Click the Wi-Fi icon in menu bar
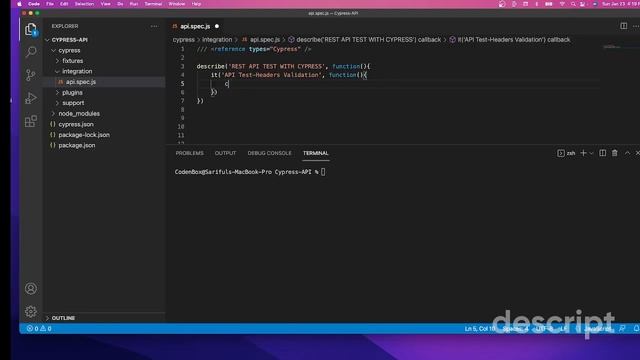The height and width of the screenshot is (360, 640). point(562,4)
